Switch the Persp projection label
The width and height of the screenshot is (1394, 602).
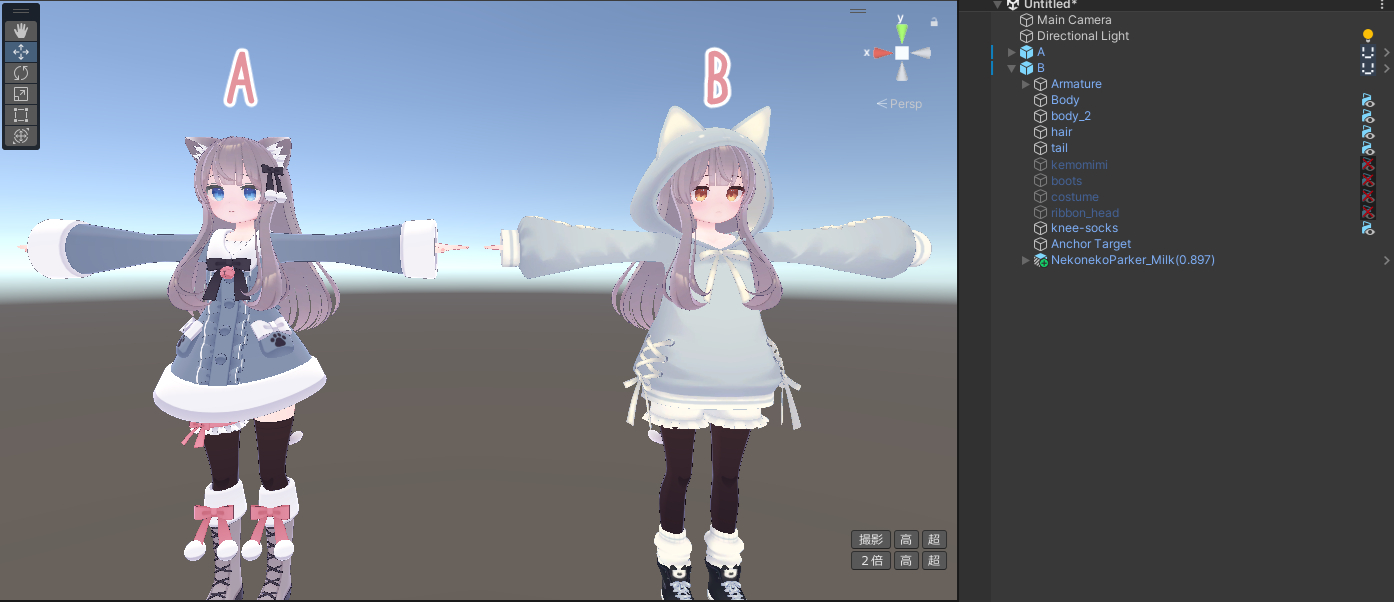899,104
